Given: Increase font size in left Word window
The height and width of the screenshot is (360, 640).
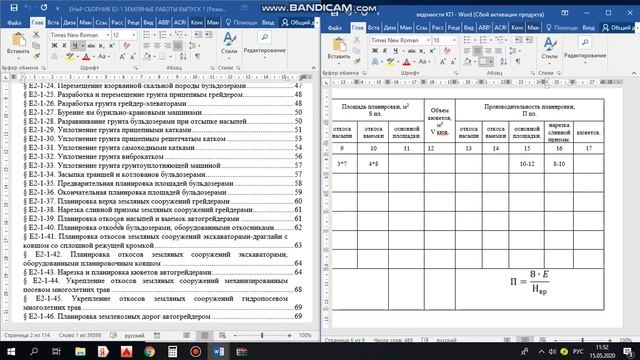Looking at the screenshot, I should tap(122, 57).
